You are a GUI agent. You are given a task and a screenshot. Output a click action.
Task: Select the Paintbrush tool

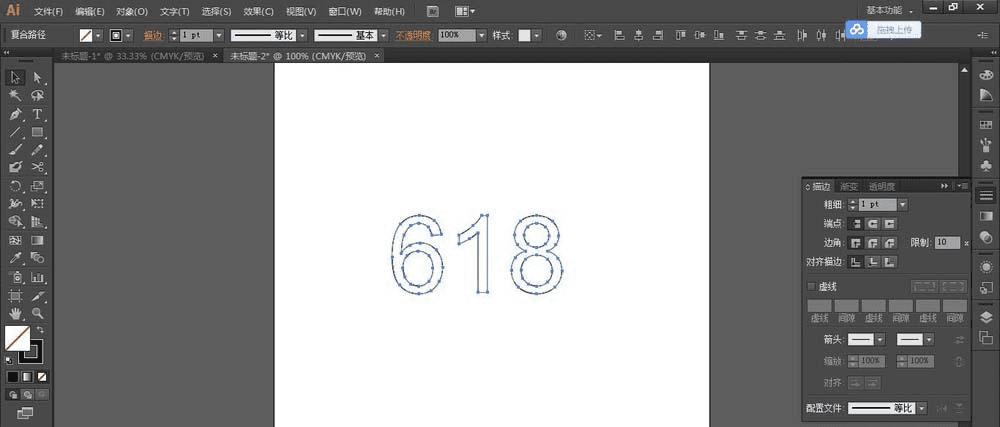[16, 150]
